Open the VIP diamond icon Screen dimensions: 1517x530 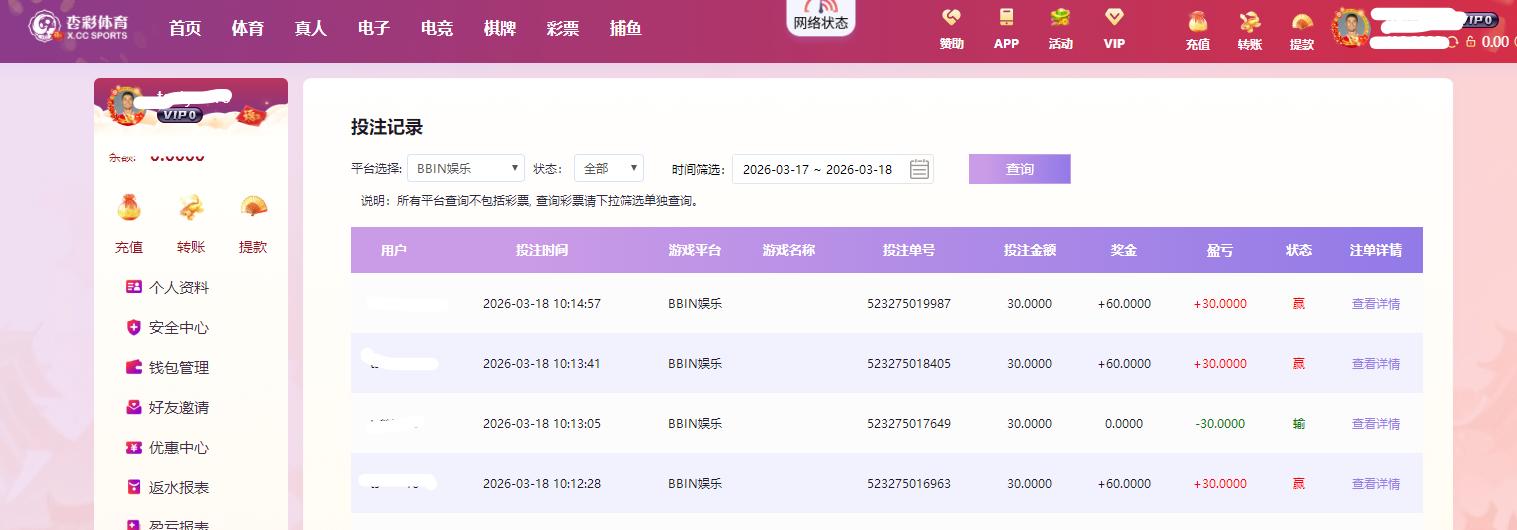[1114, 19]
